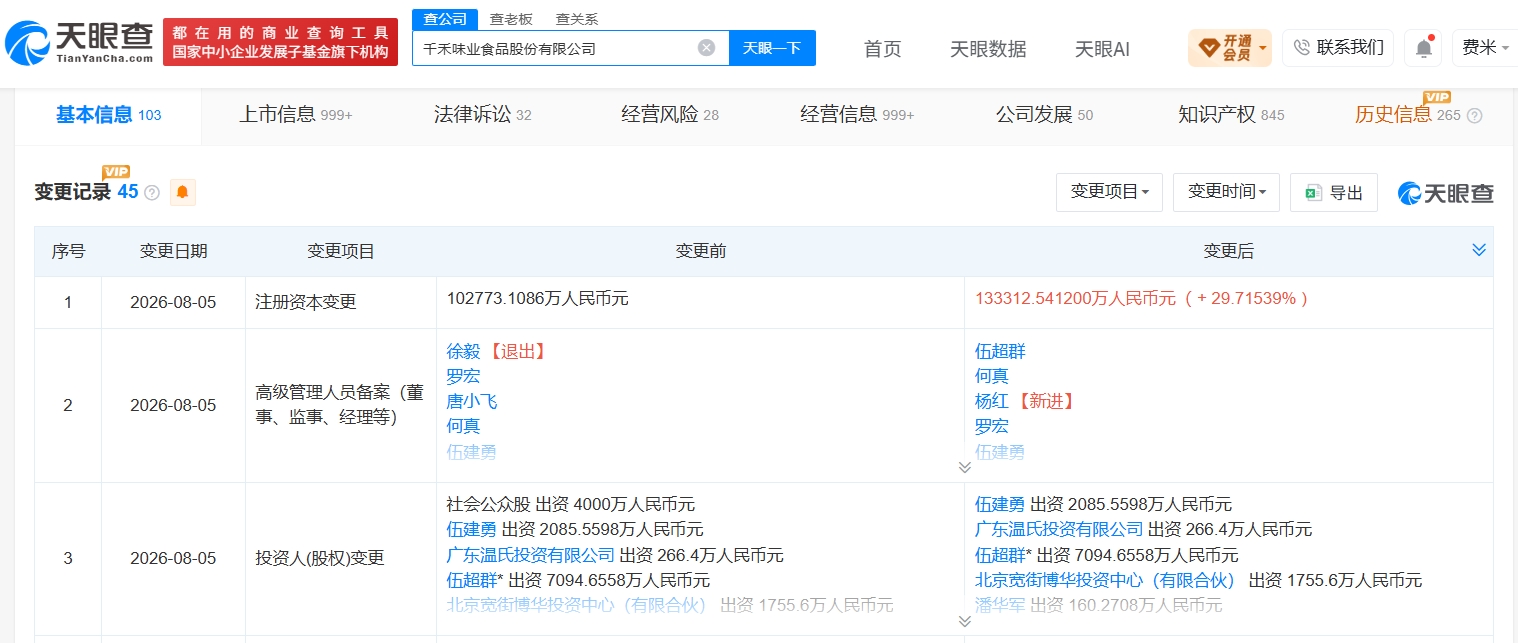Click the 开通会员 VIP diamond button

[1229, 47]
